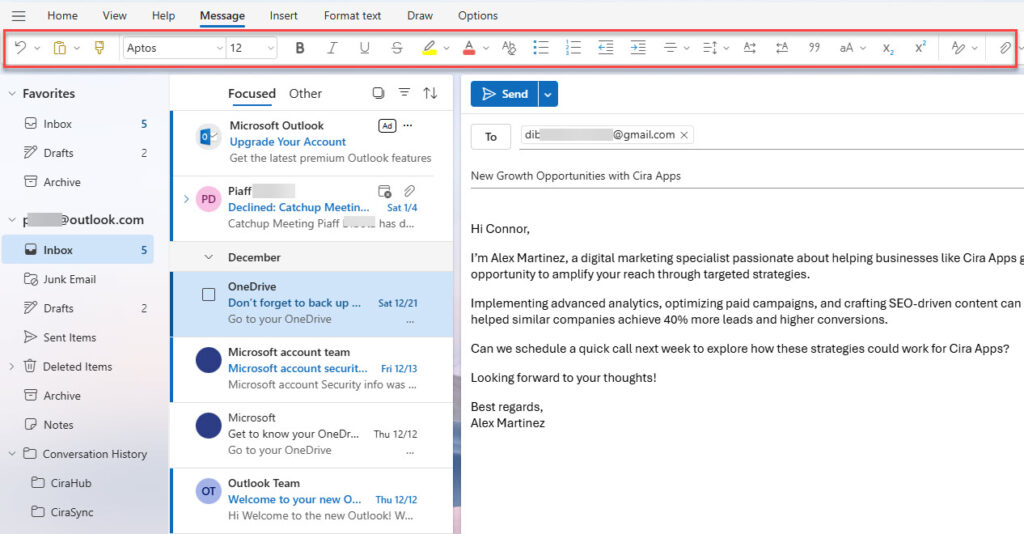Screen dimensions: 1024x534
Task: Open the Upgrade Your Account link
Action: click(x=287, y=142)
